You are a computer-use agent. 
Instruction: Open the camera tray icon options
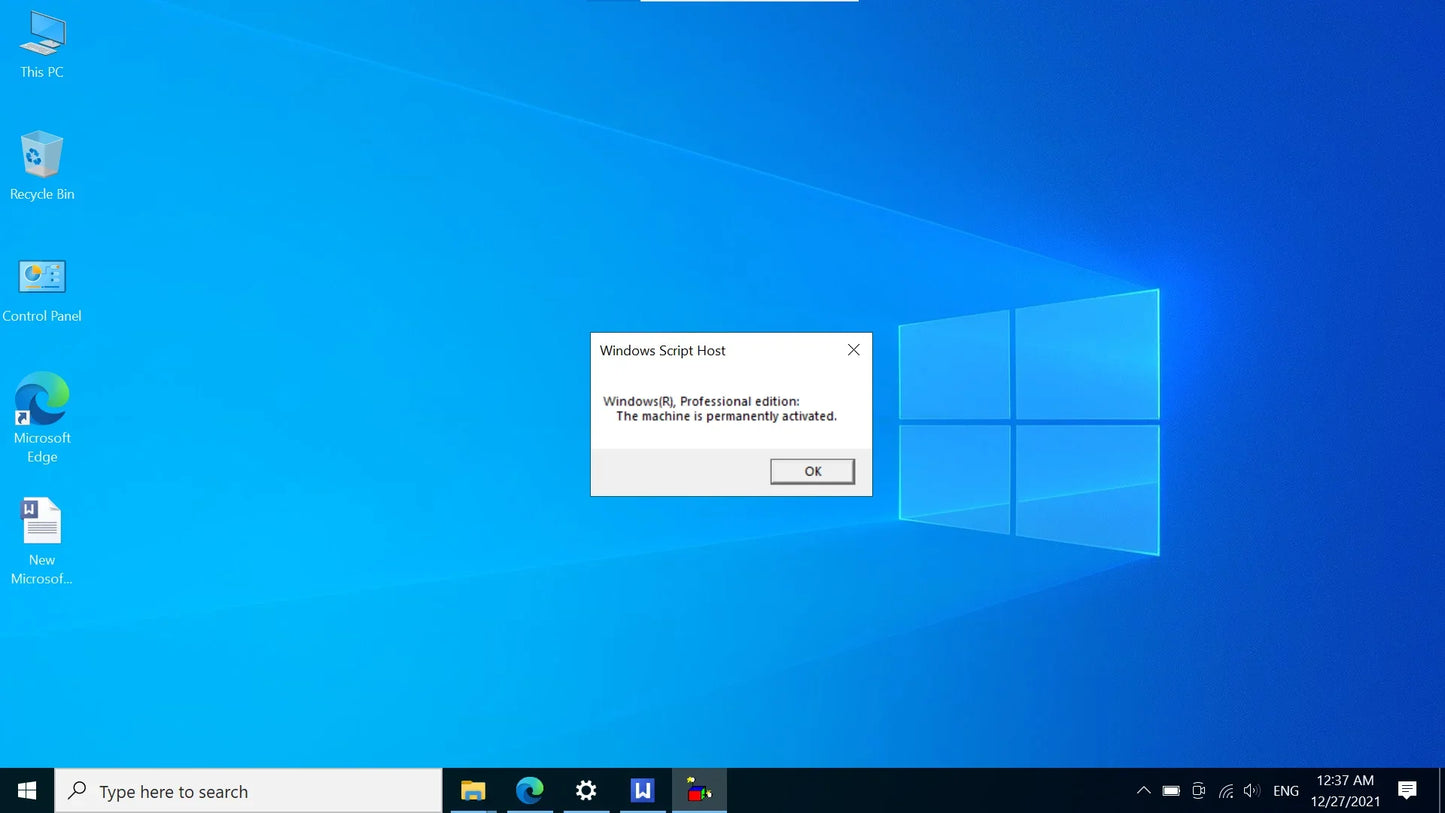pyautogui.click(x=1197, y=790)
